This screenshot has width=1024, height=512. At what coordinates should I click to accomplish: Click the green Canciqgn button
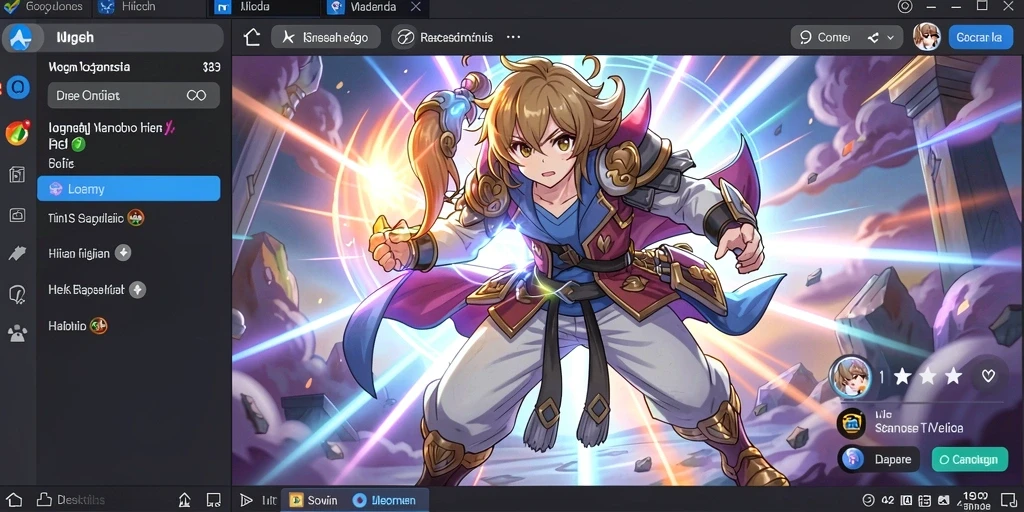coord(969,459)
